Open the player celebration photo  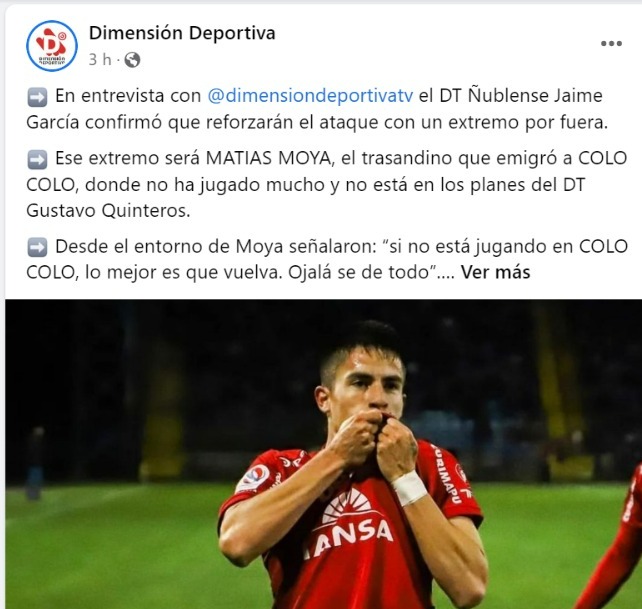point(323,454)
